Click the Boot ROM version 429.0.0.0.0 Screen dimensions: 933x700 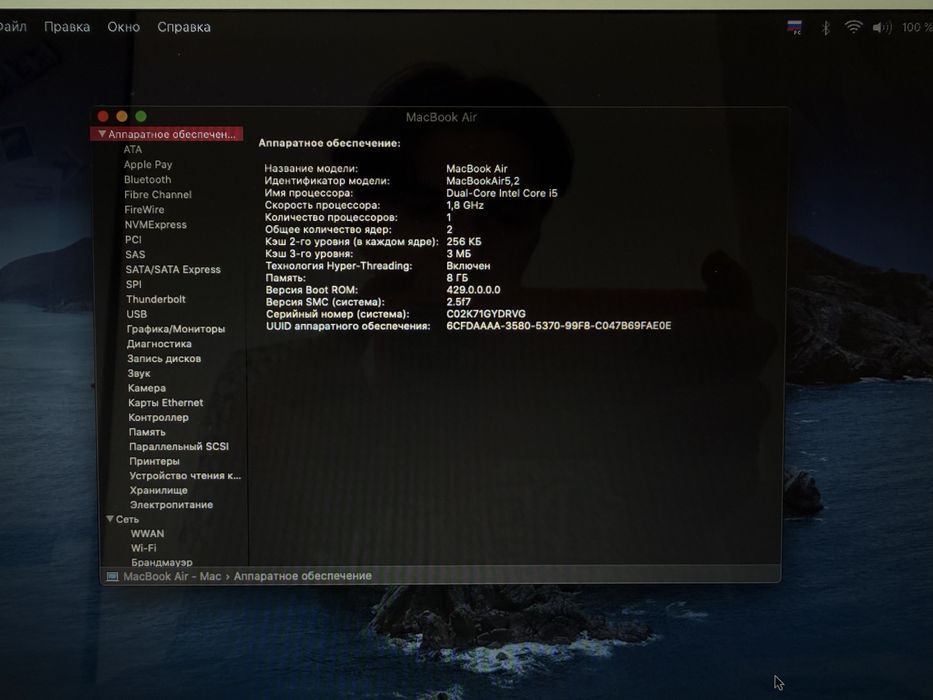[x=473, y=290]
